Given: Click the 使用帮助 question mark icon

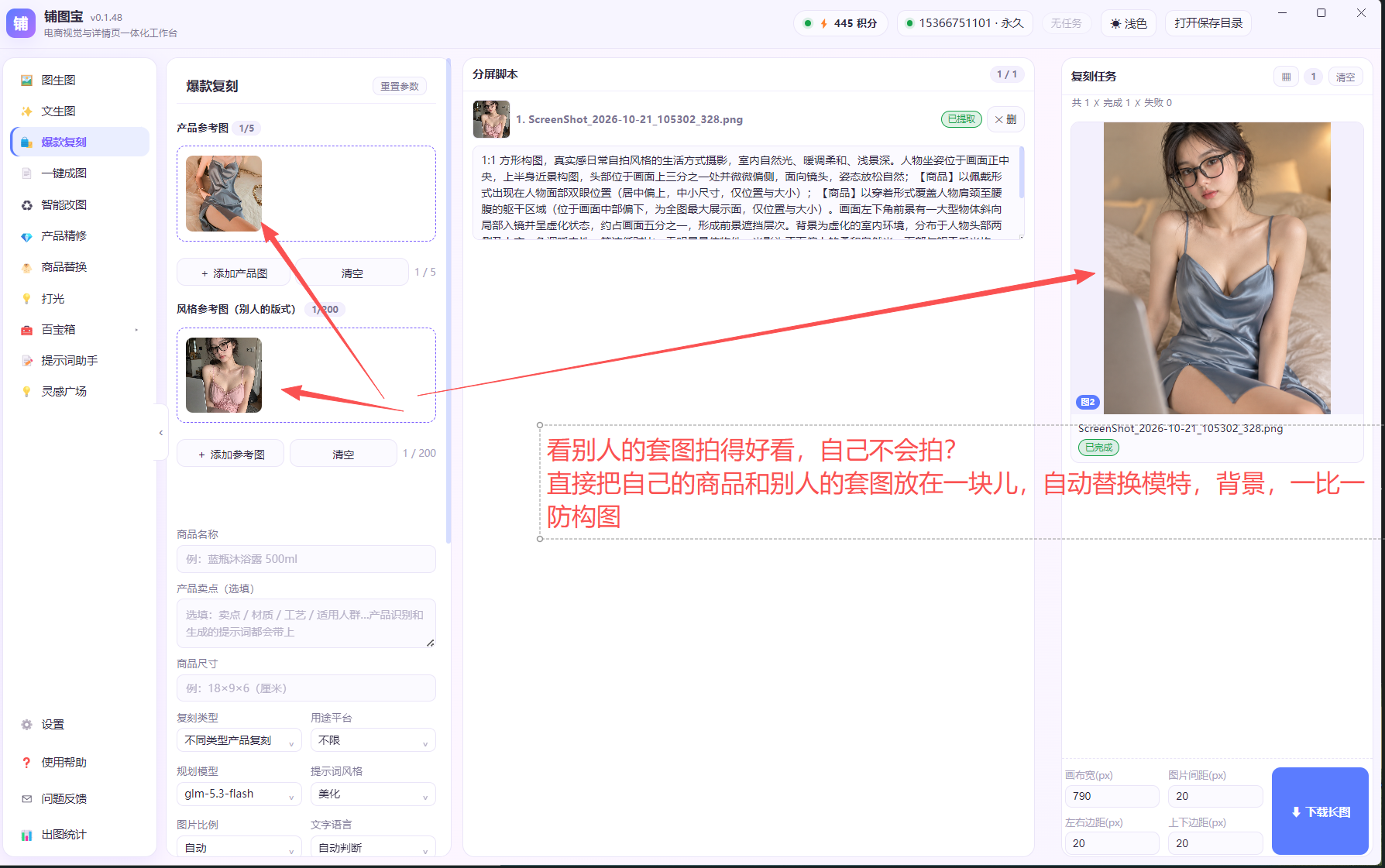Looking at the screenshot, I should coord(26,763).
